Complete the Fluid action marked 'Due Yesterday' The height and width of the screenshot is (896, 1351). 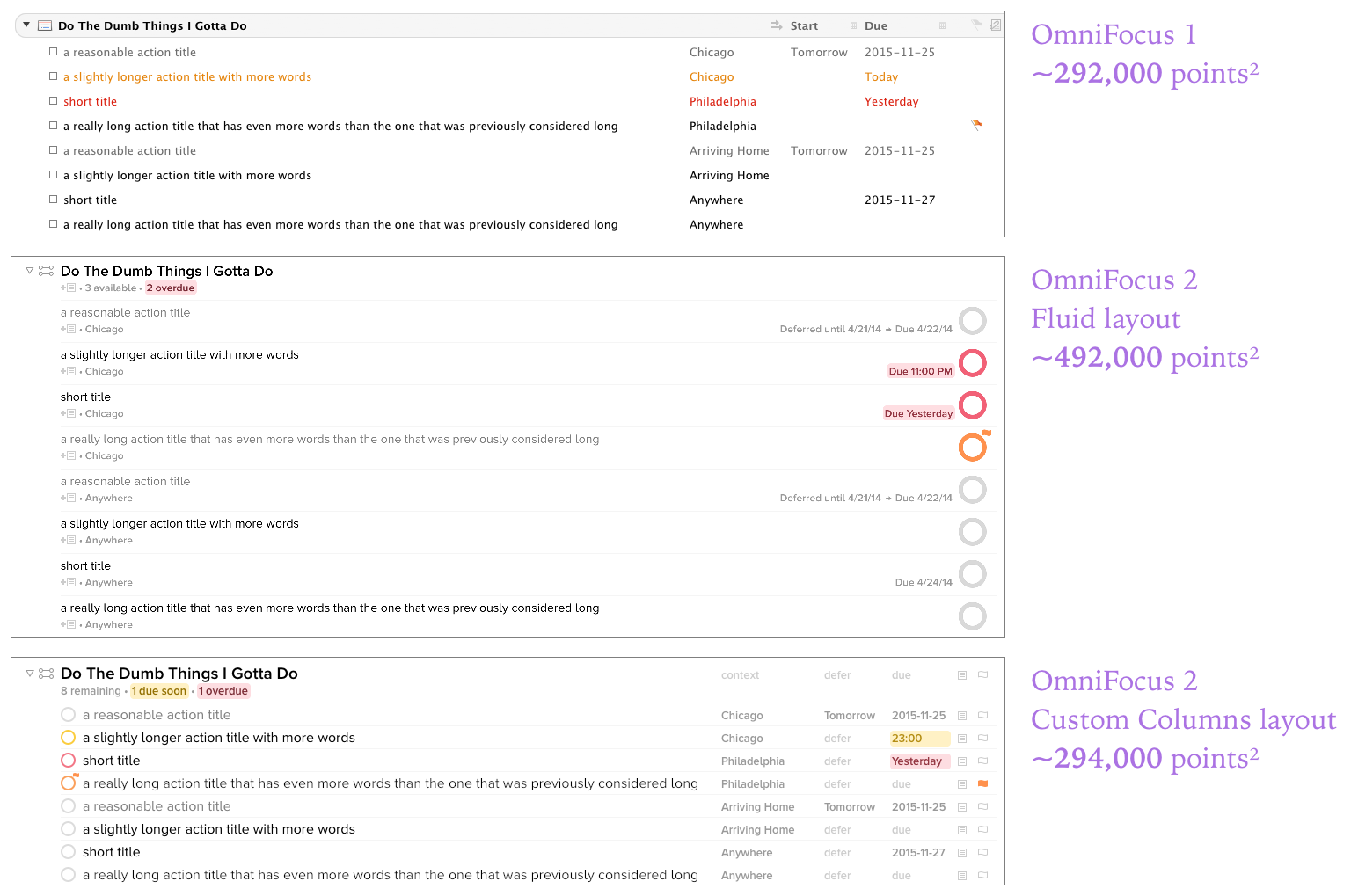click(972, 405)
